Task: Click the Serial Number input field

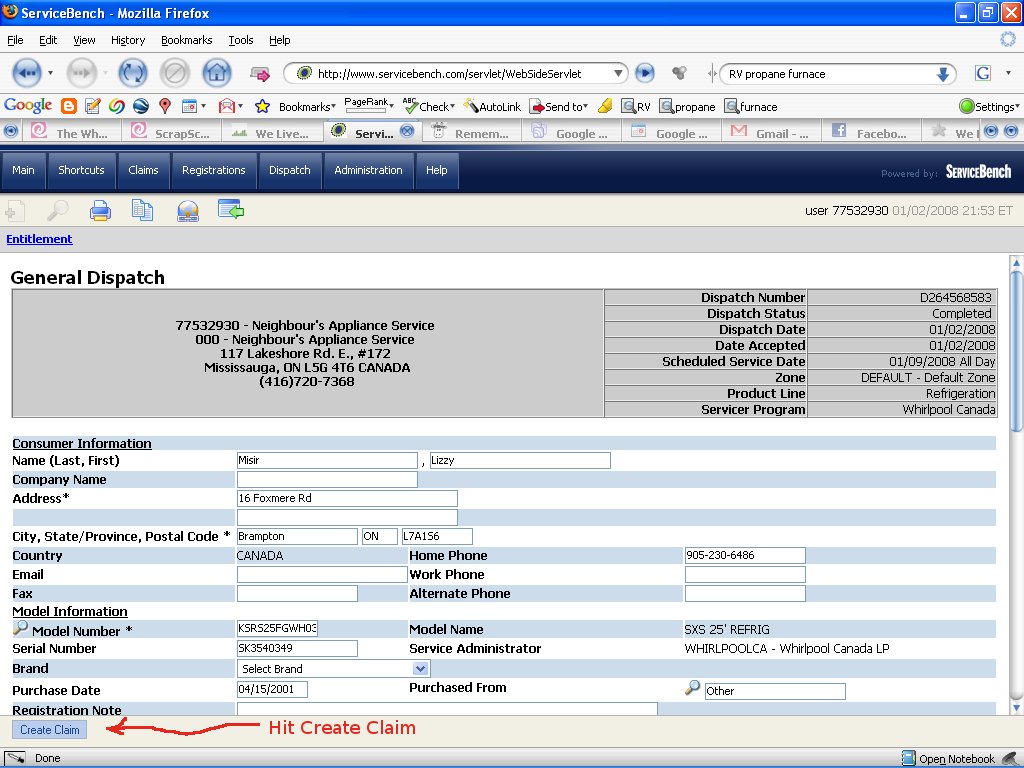Action: point(297,648)
